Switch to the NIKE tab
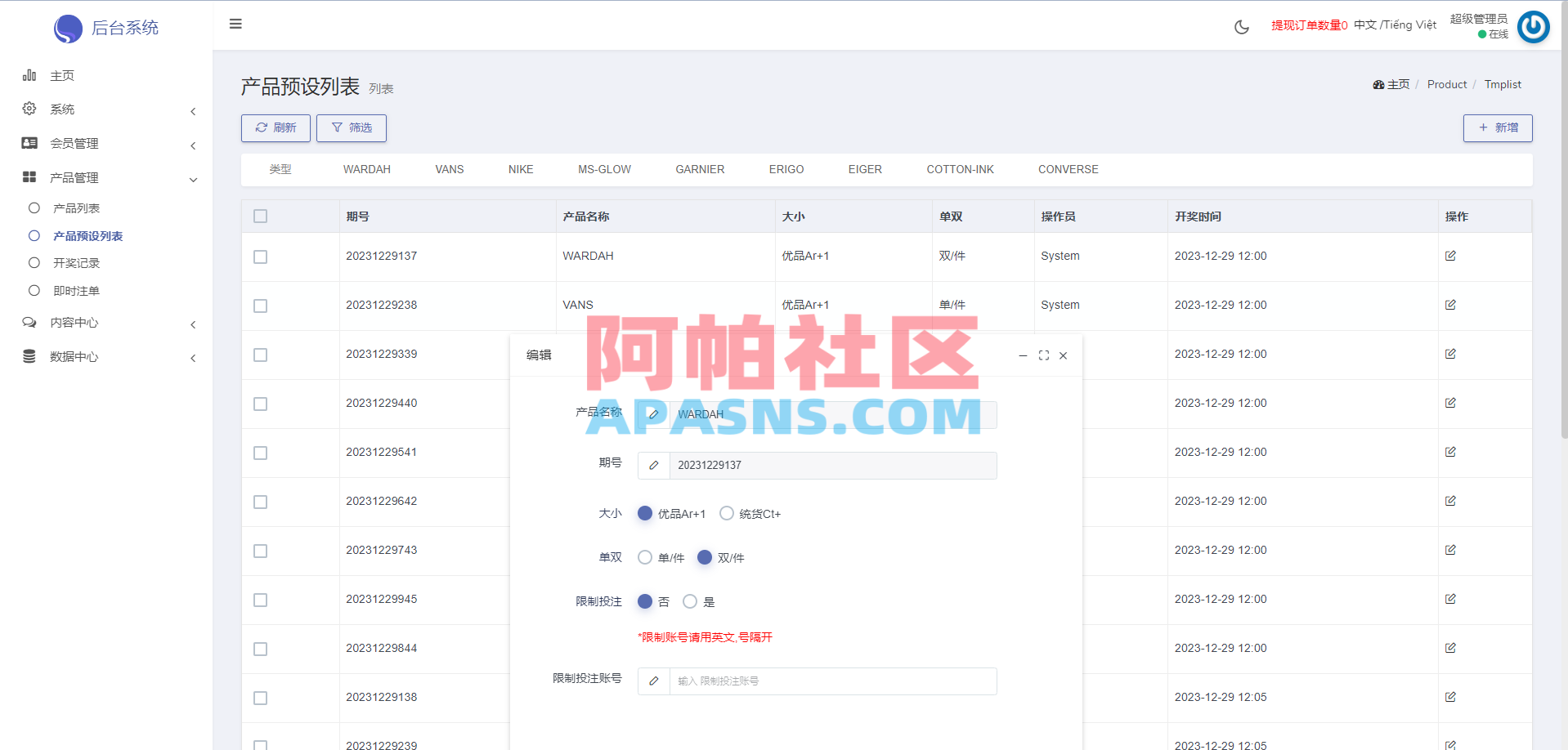This screenshot has height=750, width=1568. (x=521, y=169)
